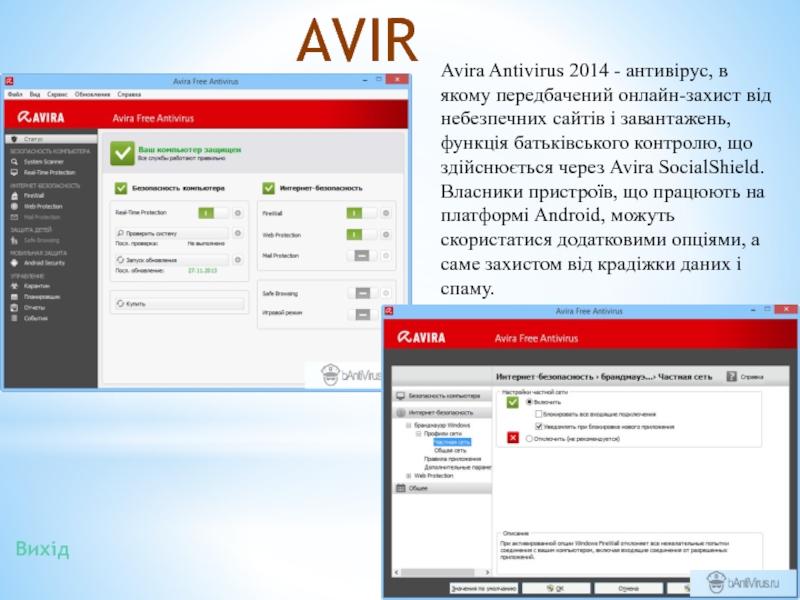Screen dimensions: 800x600
Task: Open settings gear for Safe Browsing row
Action: tap(386, 293)
